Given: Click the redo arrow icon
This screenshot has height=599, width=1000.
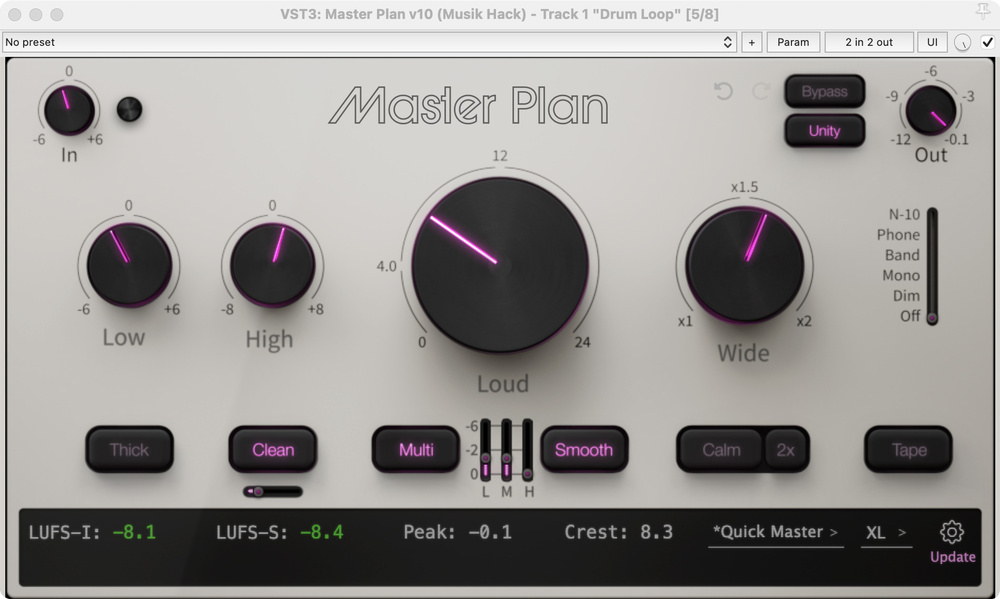Looking at the screenshot, I should [761, 91].
